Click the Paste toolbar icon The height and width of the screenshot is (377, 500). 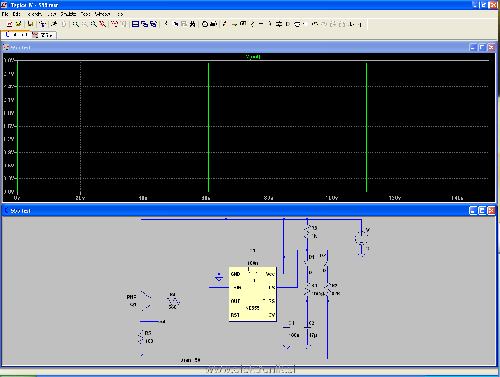(183, 24)
